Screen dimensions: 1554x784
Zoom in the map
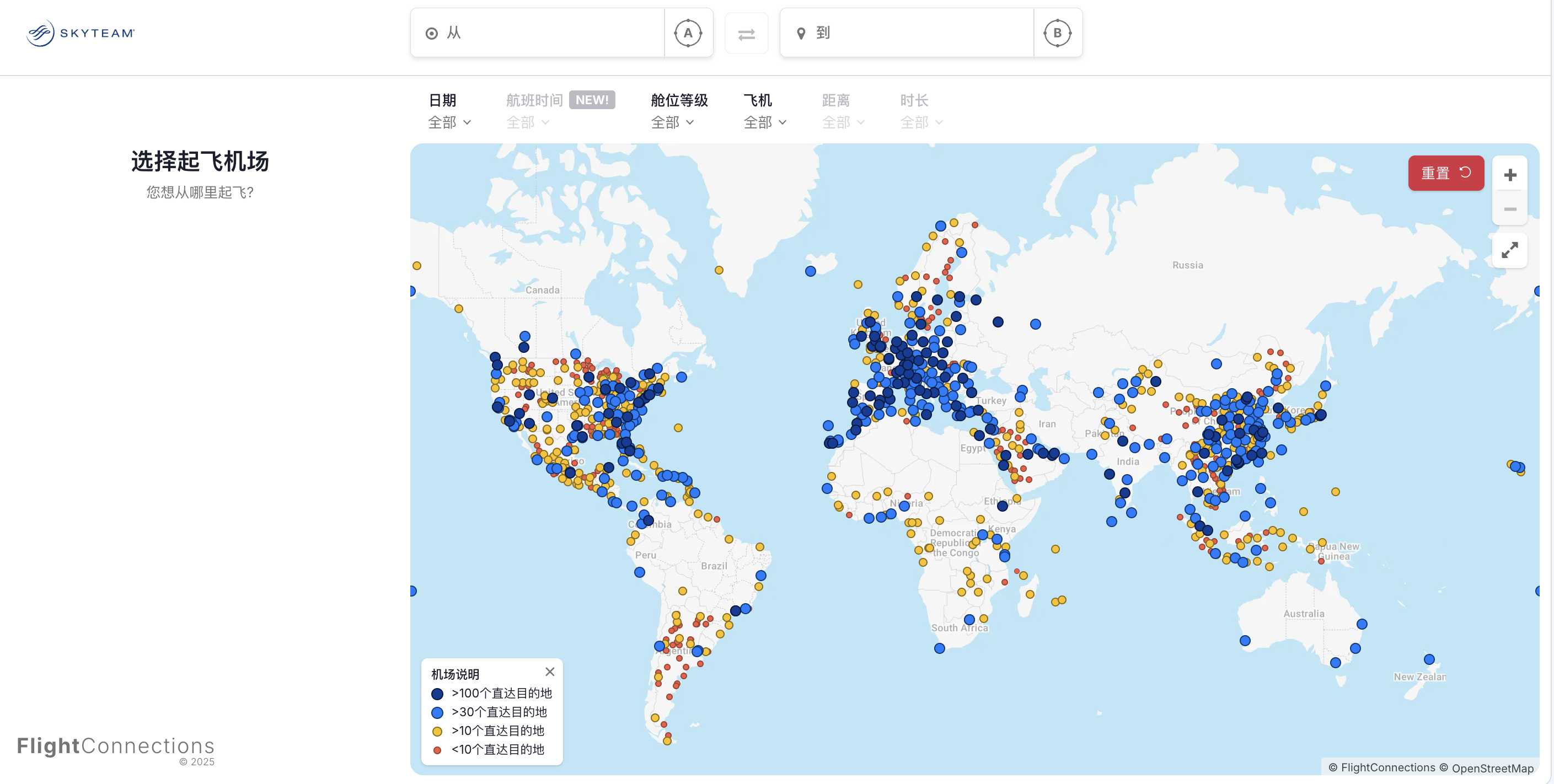(1509, 175)
